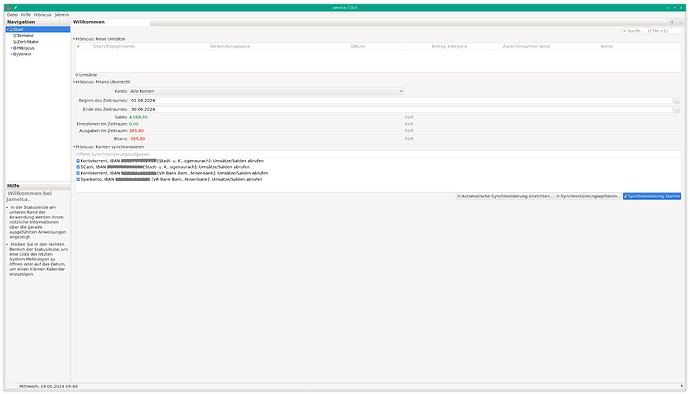The width and height of the screenshot is (690, 394).
Task: Open the Datei menu
Action: pos(12,15)
